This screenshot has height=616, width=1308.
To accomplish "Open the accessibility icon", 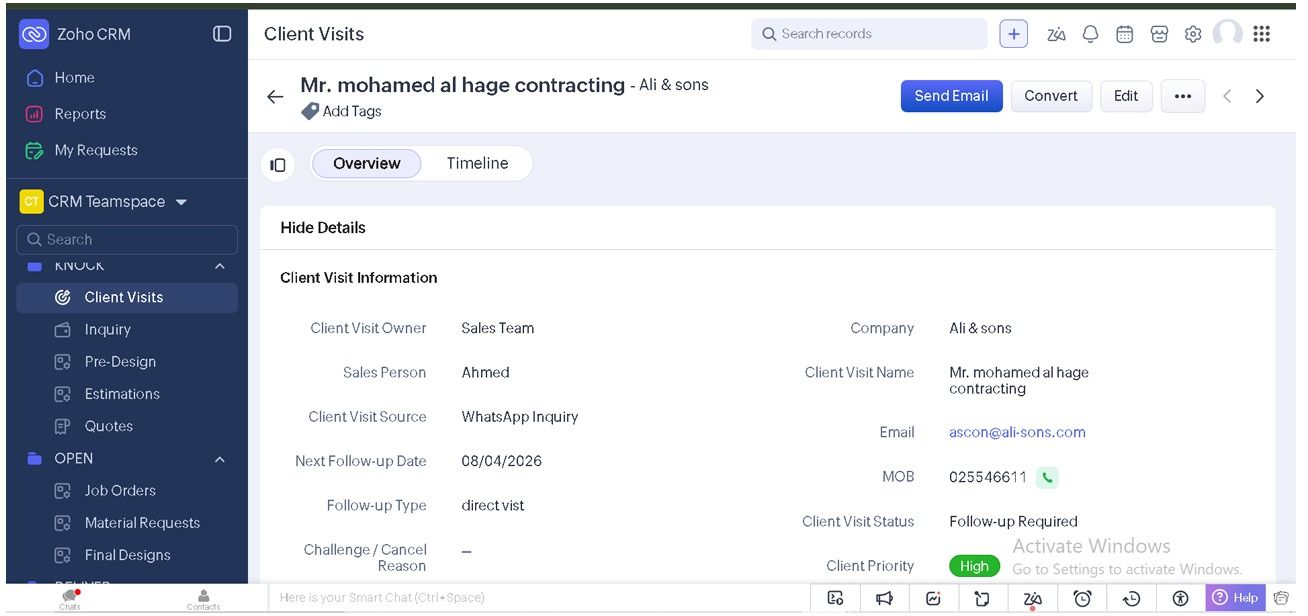I will [x=1180, y=598].
